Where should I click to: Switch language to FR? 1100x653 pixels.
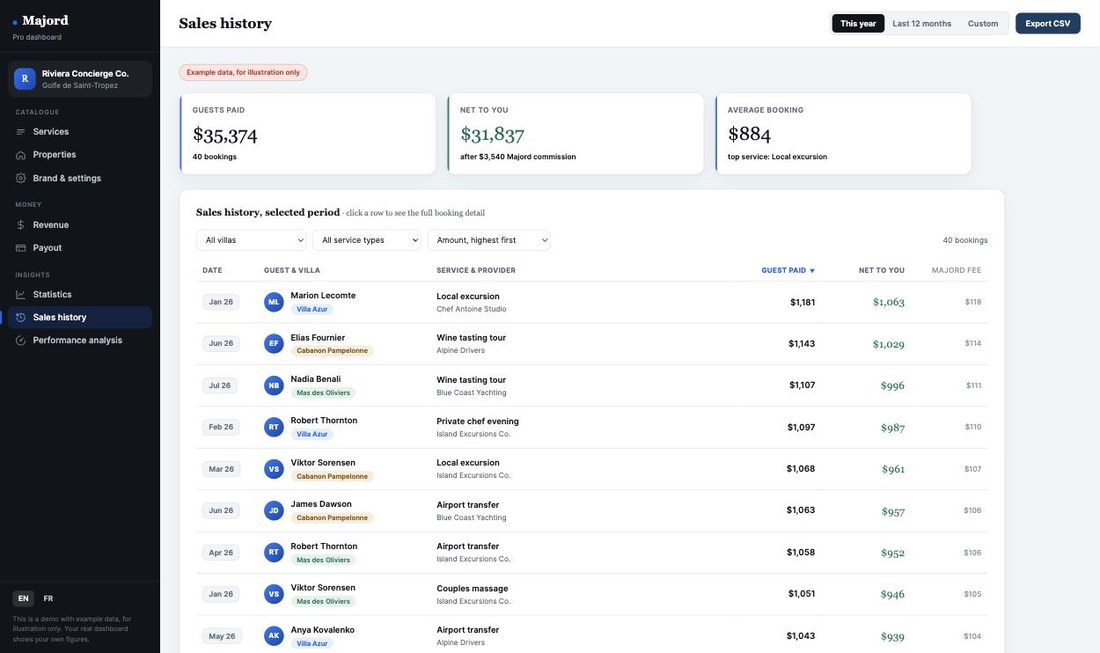[x=48, y=599]
